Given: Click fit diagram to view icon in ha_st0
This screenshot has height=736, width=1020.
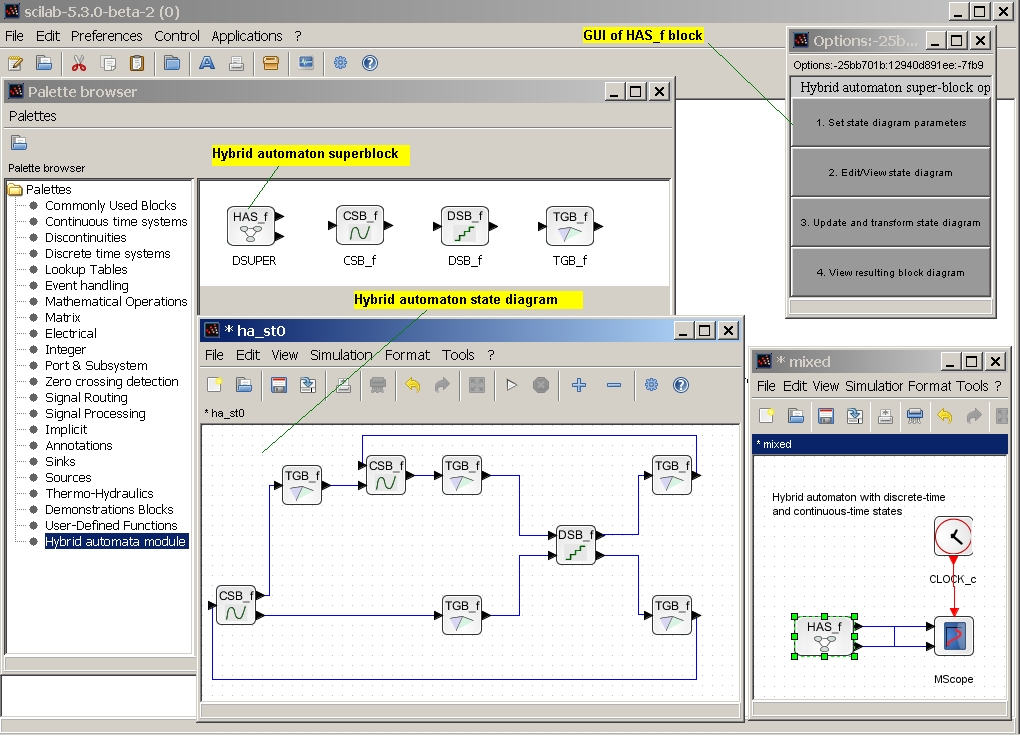Looking at the screenshot, I should pyautogui.click(x=477, y=385).
